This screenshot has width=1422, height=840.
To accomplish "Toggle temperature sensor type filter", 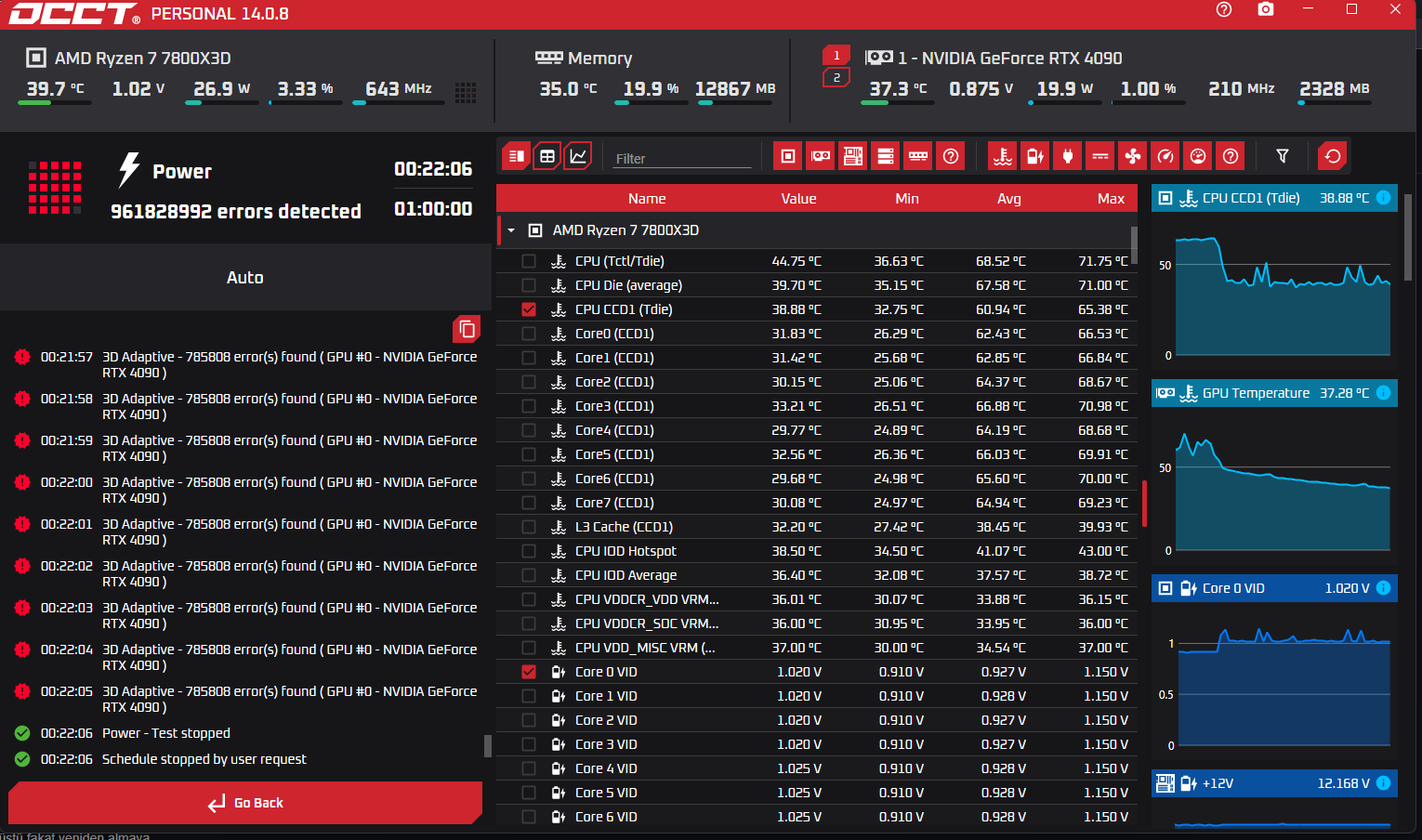I will click(x=1003, y=156).
